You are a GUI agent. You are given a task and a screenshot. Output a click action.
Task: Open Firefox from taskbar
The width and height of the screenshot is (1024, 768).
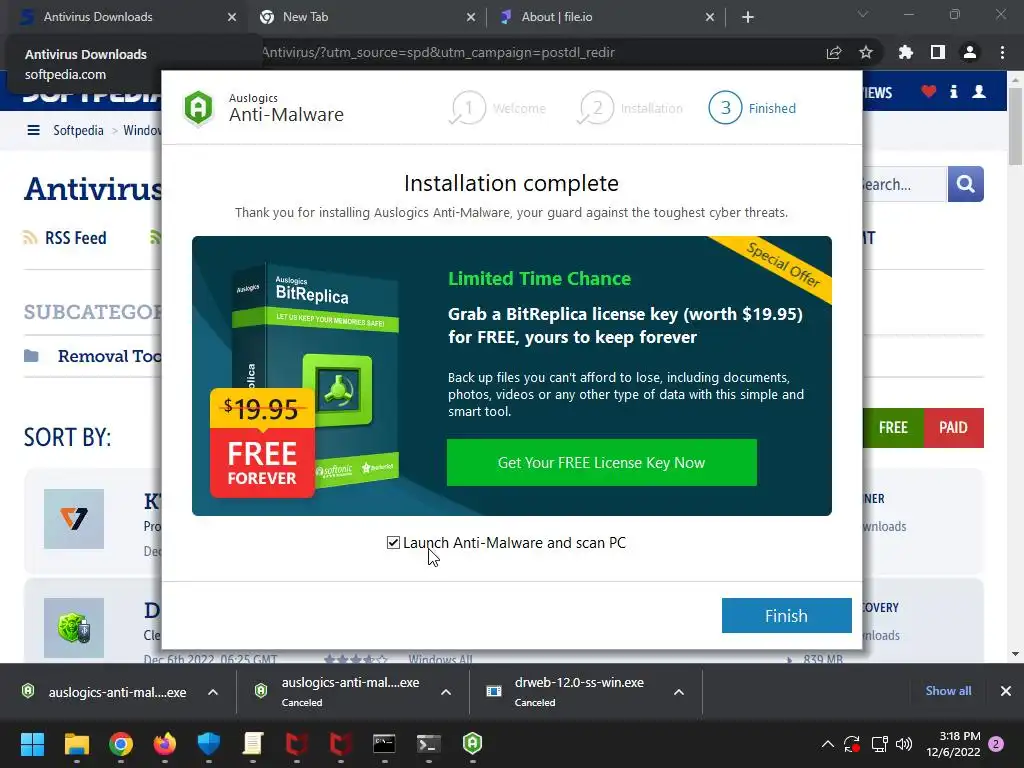pyautogui.click(x=165, y=744)
